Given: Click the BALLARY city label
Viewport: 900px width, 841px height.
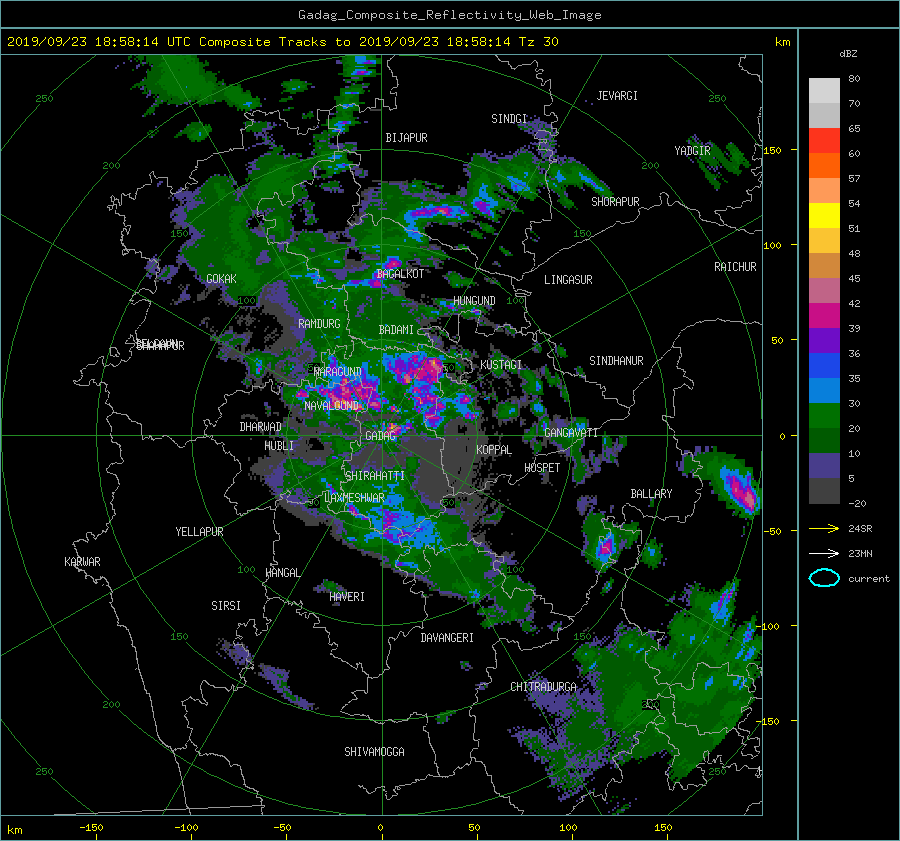Looking at the screenshot, I should [651, 494].
